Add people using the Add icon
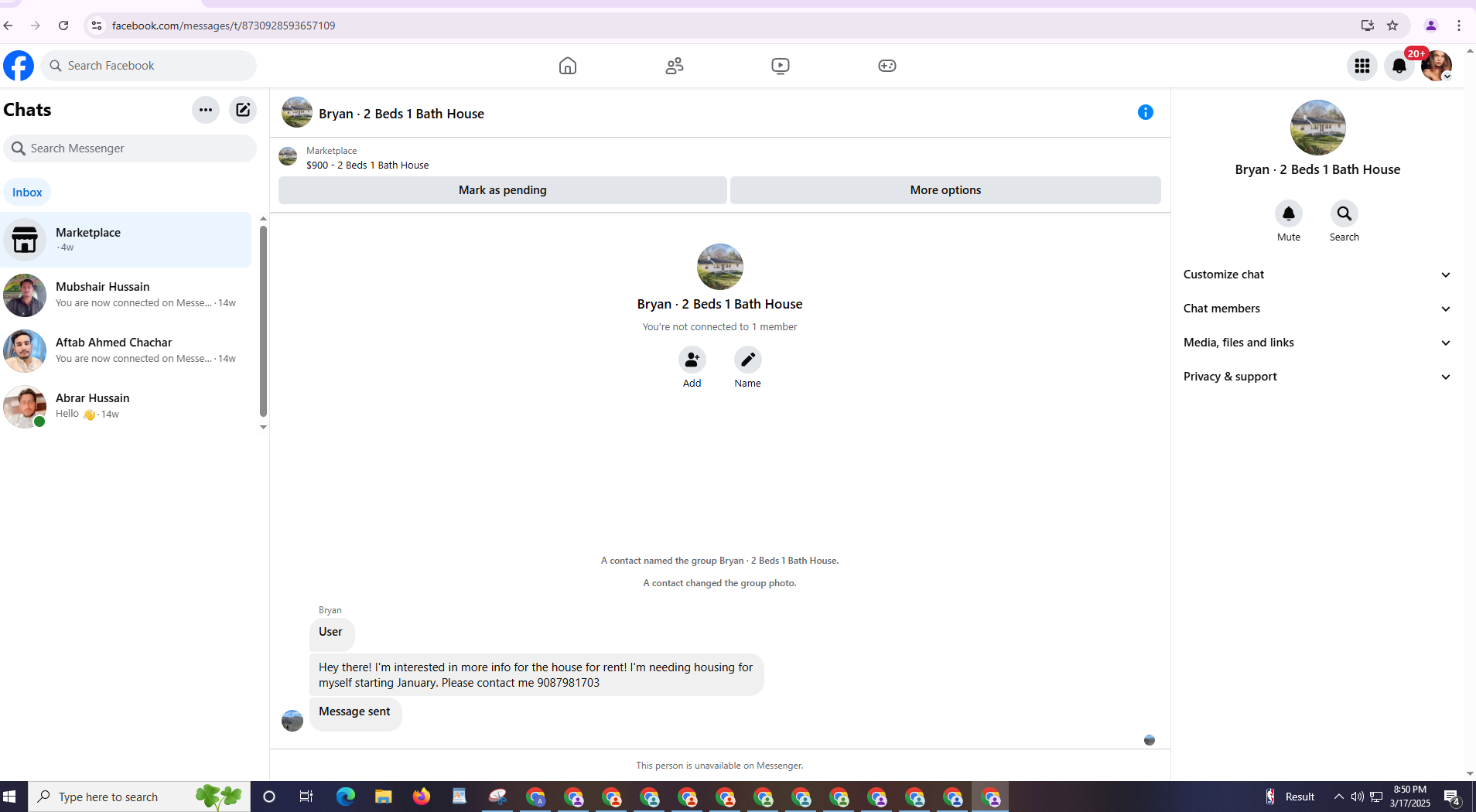Image resolution: width=1476 pixels, height=812 pixels. 692,360
